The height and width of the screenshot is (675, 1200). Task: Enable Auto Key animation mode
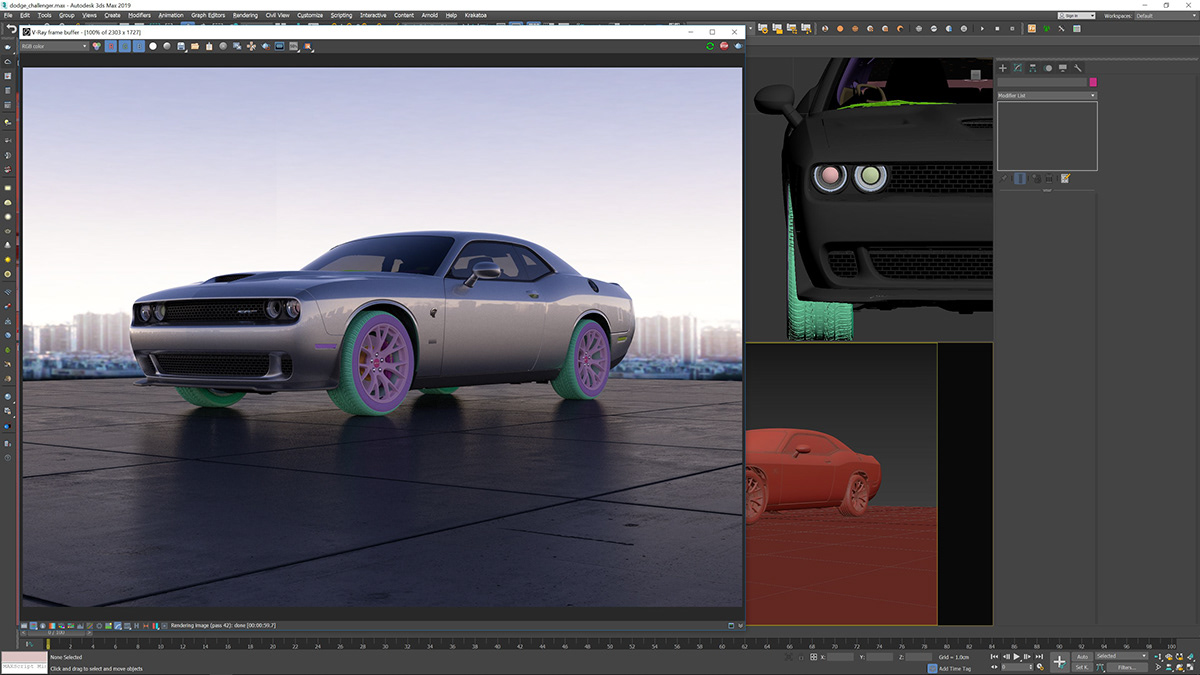(1083, 656)
